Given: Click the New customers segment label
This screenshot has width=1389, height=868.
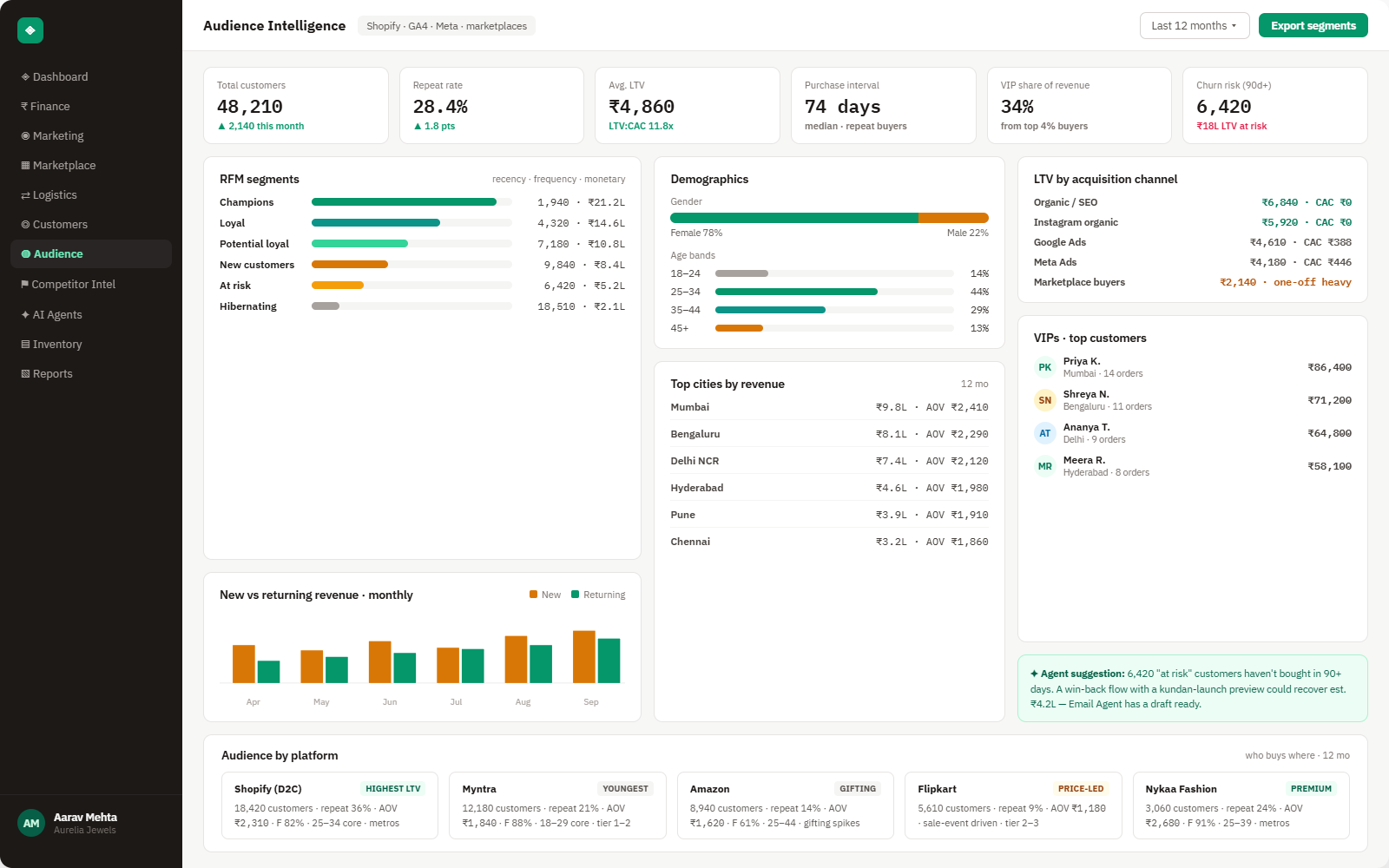Looking at the screenshot, I should [x=257, y=265].
